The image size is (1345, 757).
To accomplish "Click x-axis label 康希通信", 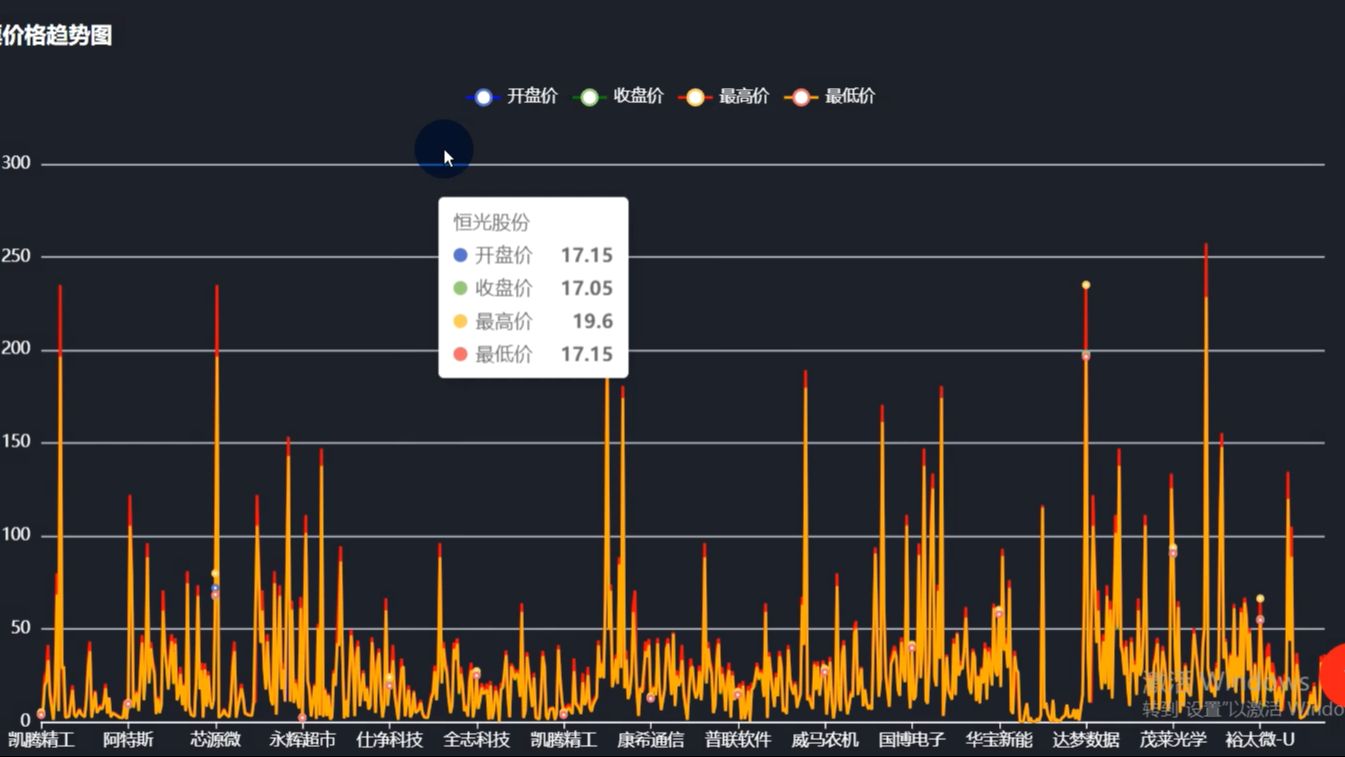I will [x=650, y=740].
